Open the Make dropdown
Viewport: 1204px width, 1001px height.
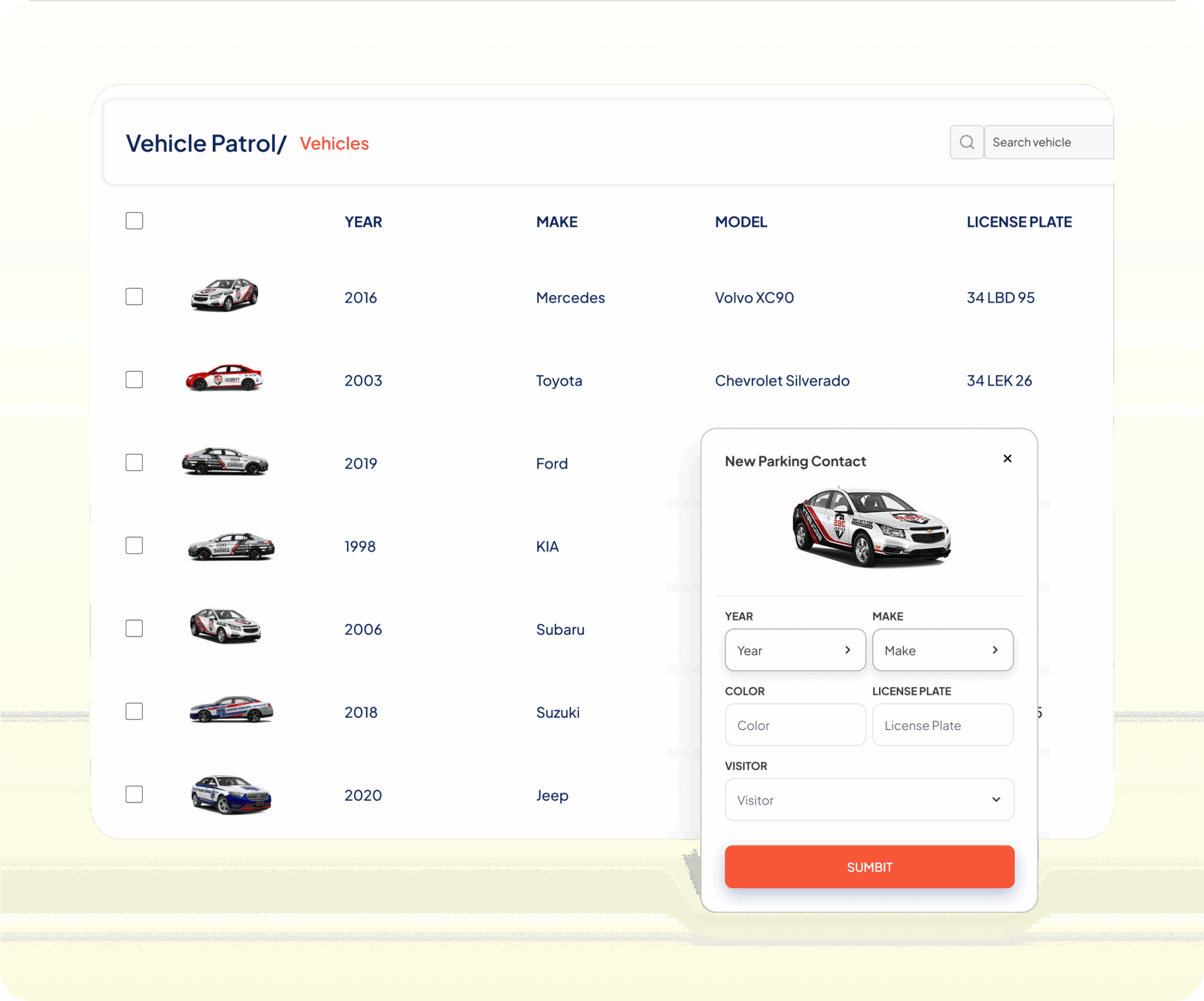click(x=942, y=650)
